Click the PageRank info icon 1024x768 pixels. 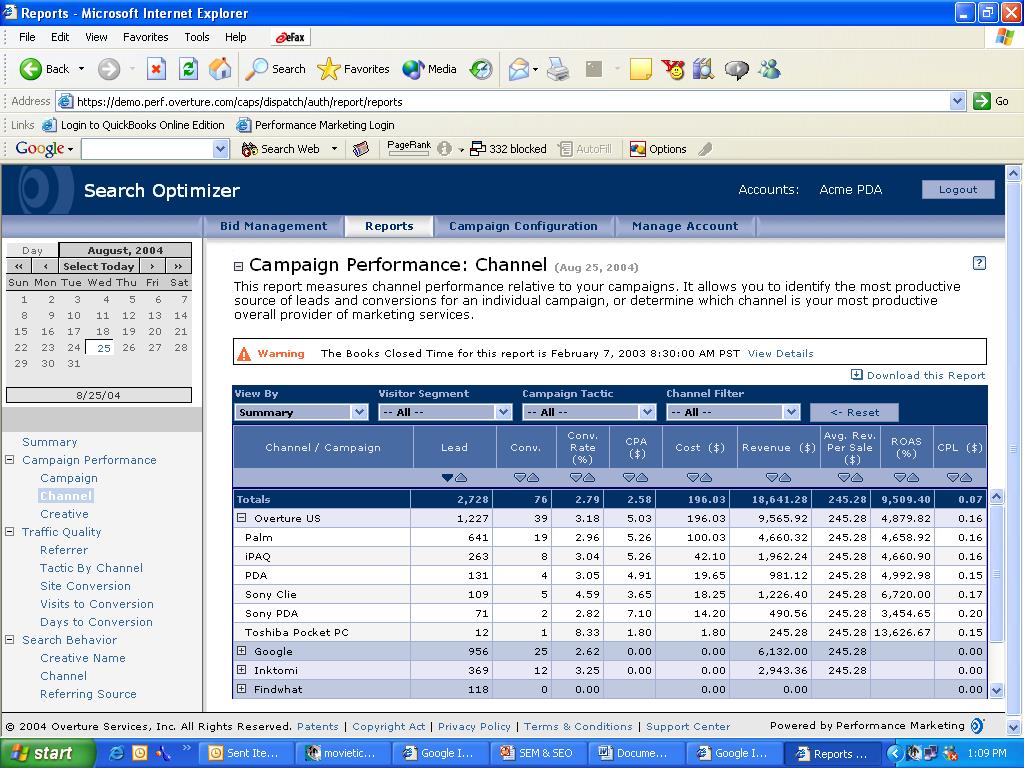point(445,149)
